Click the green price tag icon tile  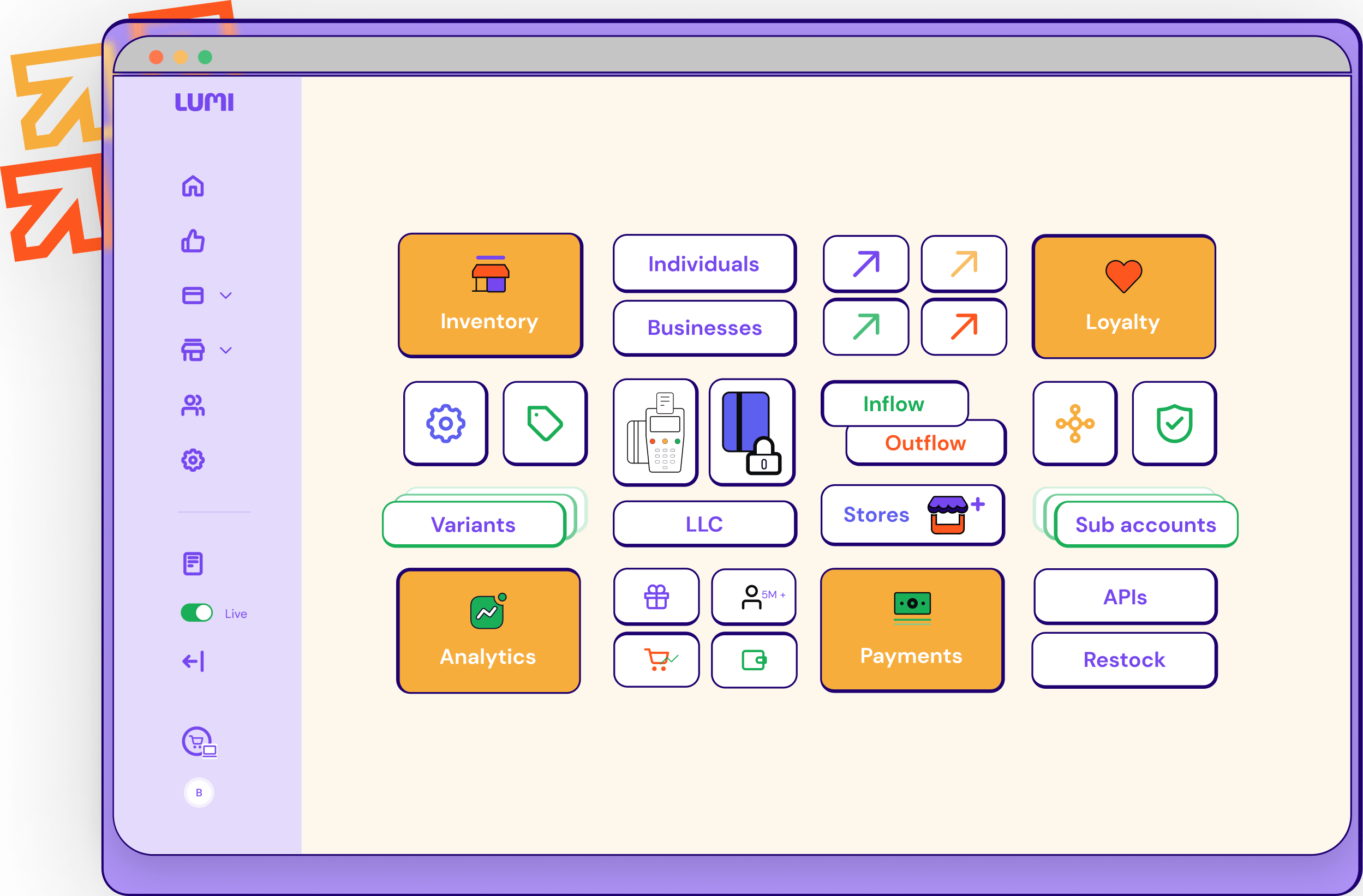pyautogui.click(x=543, y=423)
